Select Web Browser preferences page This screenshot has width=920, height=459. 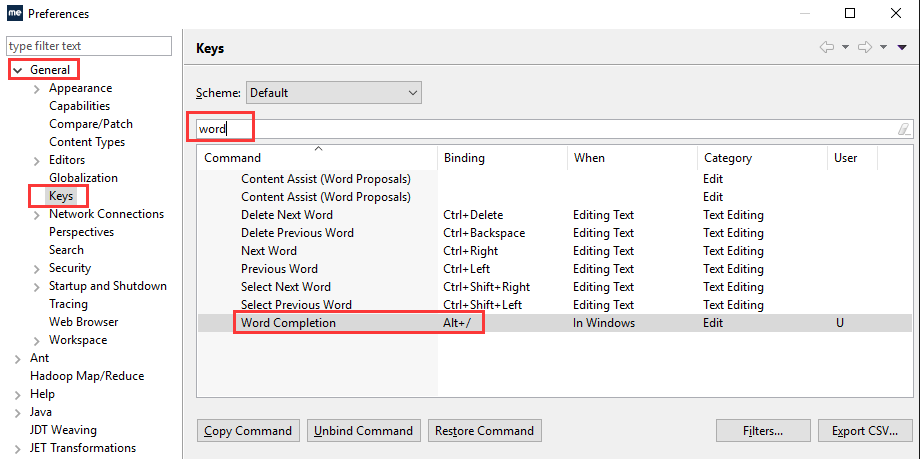click(83, 322)
